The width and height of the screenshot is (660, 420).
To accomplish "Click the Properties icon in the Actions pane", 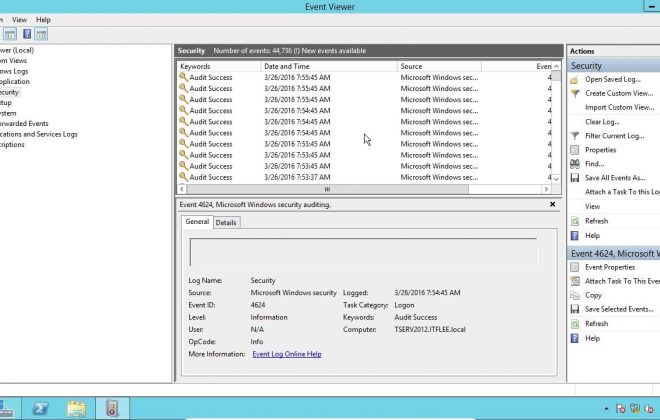I will point(575,150).
